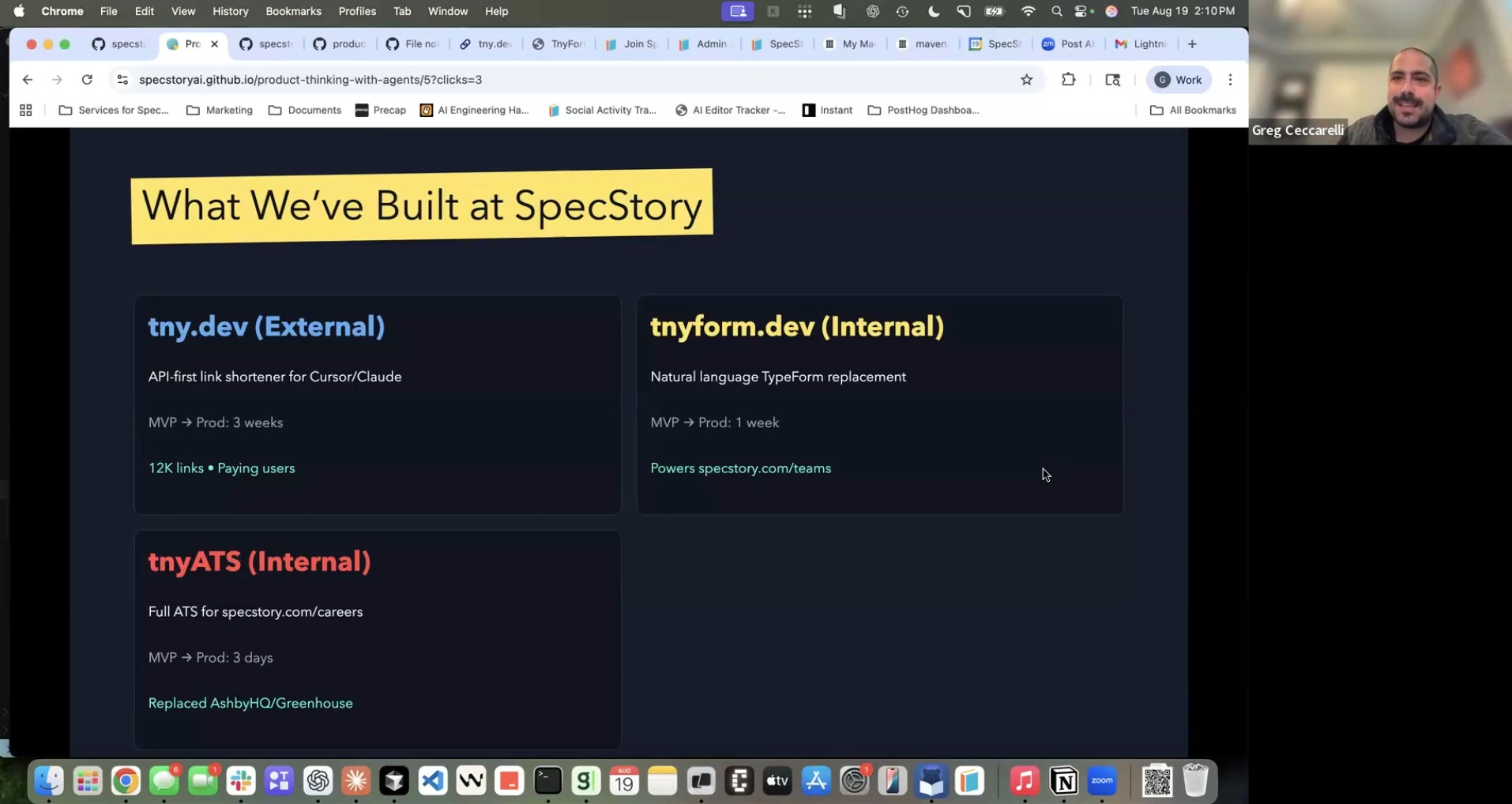Open the Chrome extensions puzzle icon
This screenshot has width=1512, height=804.
[x=1068, y=80]
